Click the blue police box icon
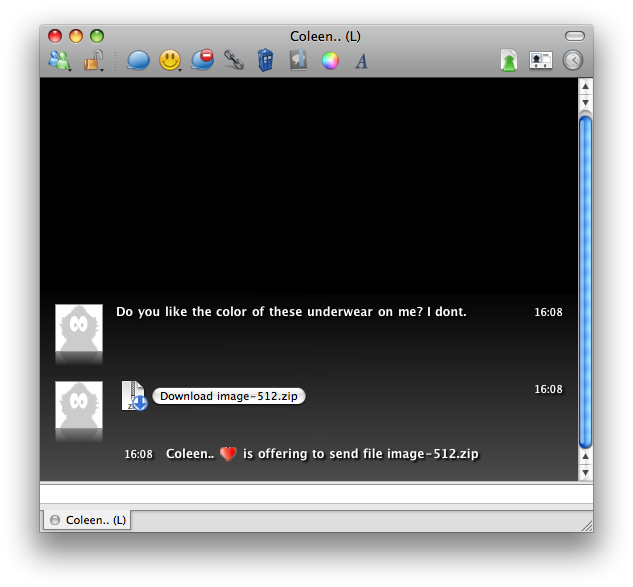The image size is (633, 587). (x=265, y=60)
